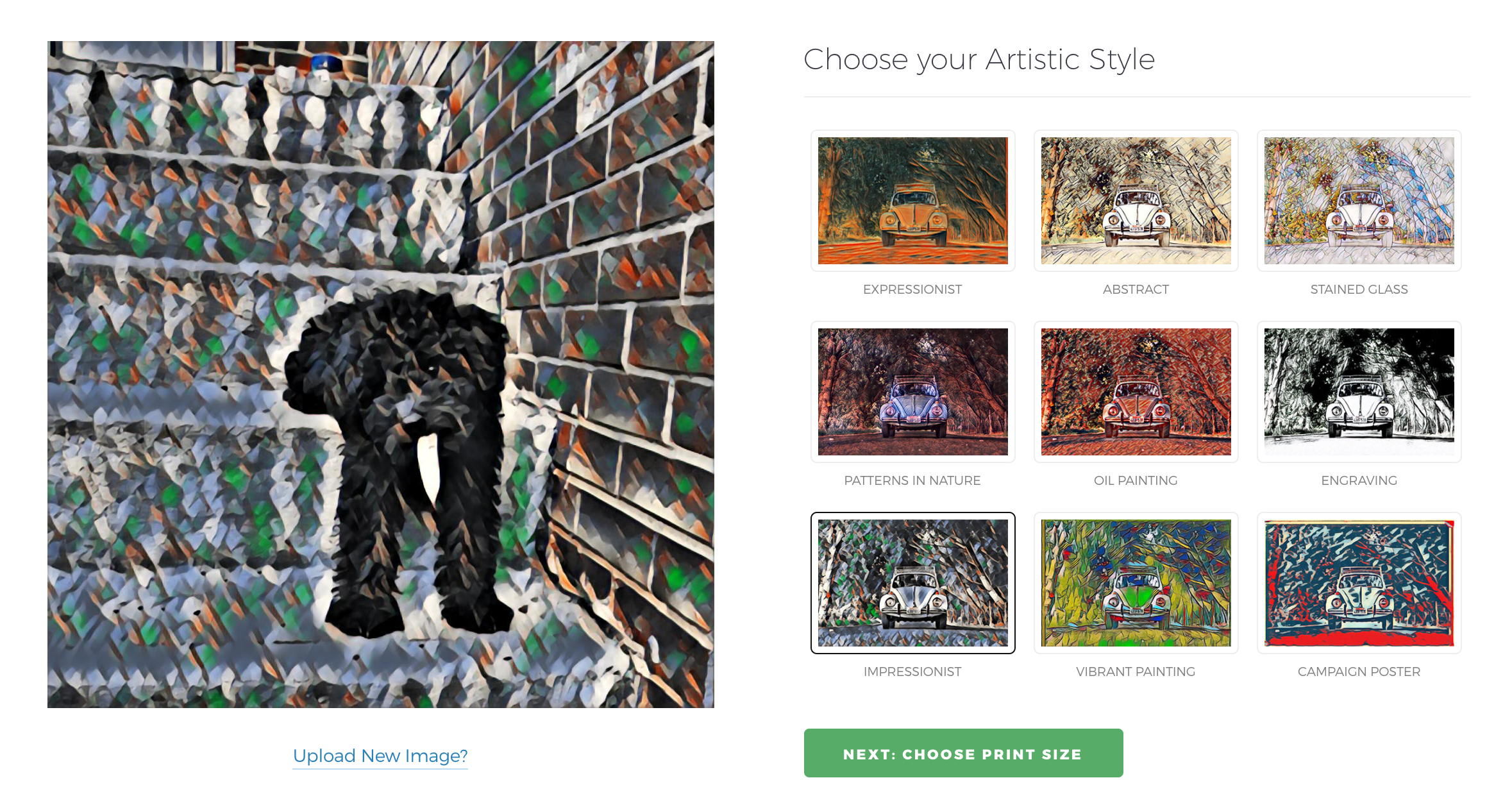
Task: Pick the Stained Glass style thumbnail
Action: 1359,200
